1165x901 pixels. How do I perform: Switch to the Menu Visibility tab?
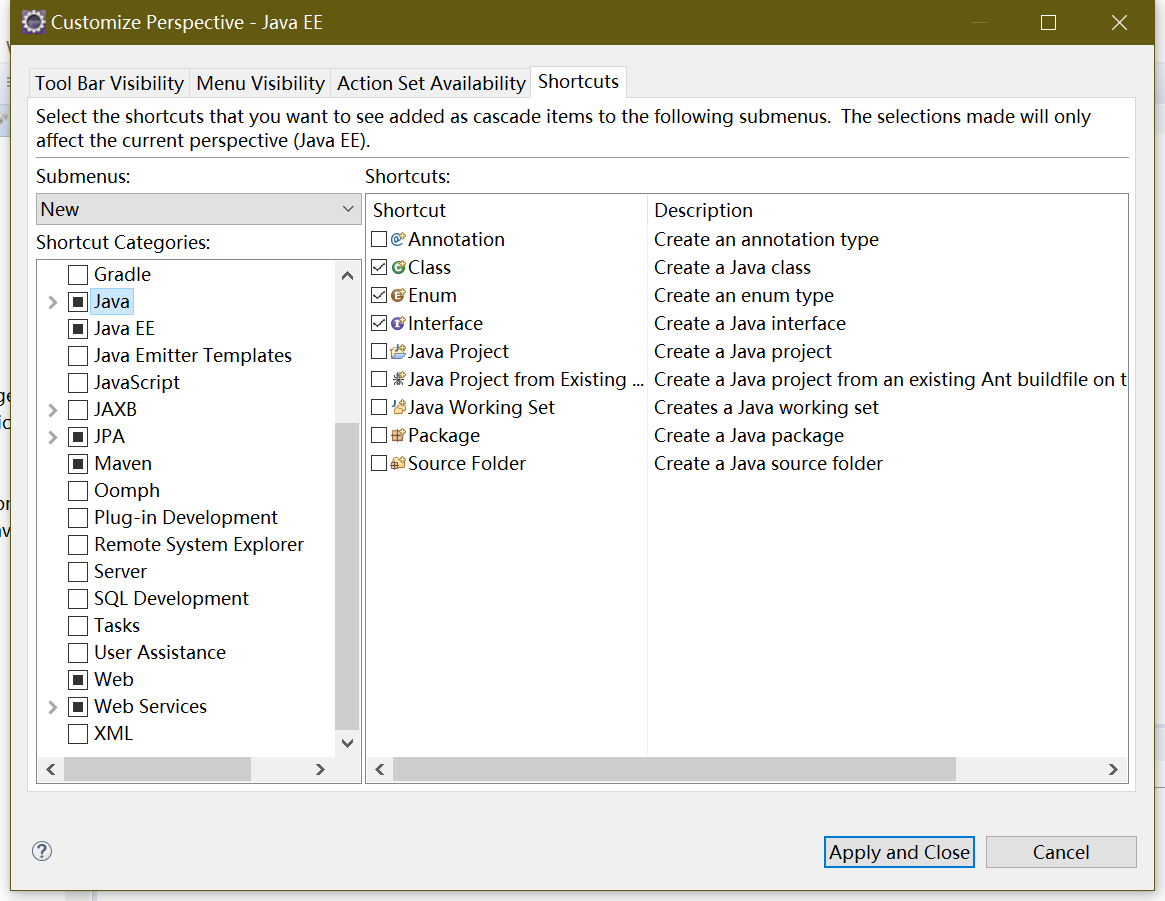[261, 83]
